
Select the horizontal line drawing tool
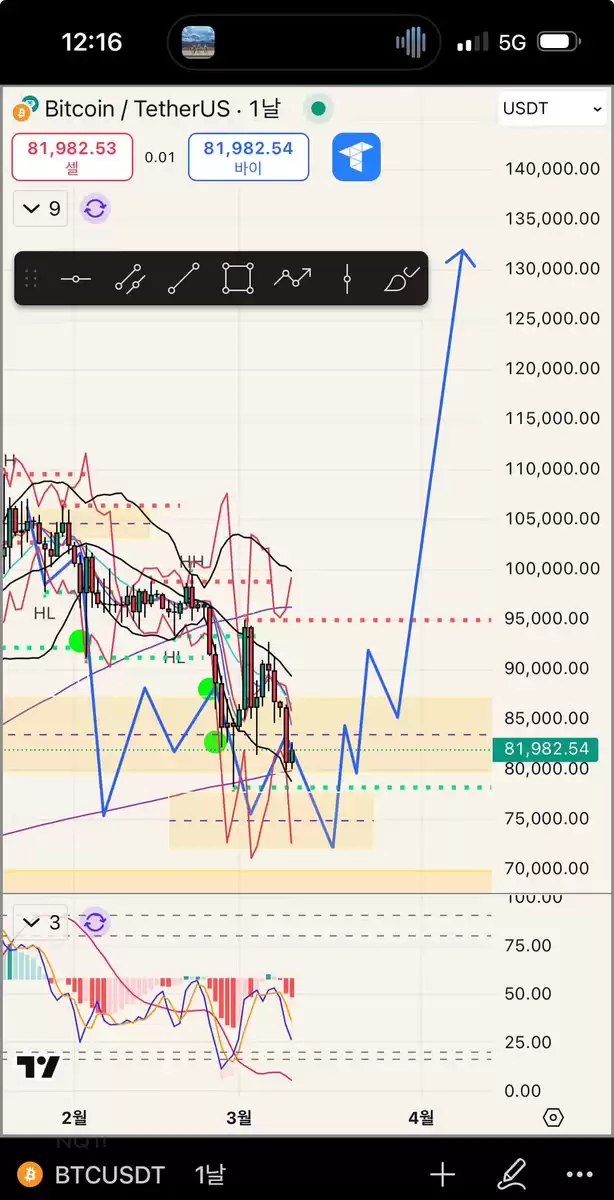(x=75, y=279)
